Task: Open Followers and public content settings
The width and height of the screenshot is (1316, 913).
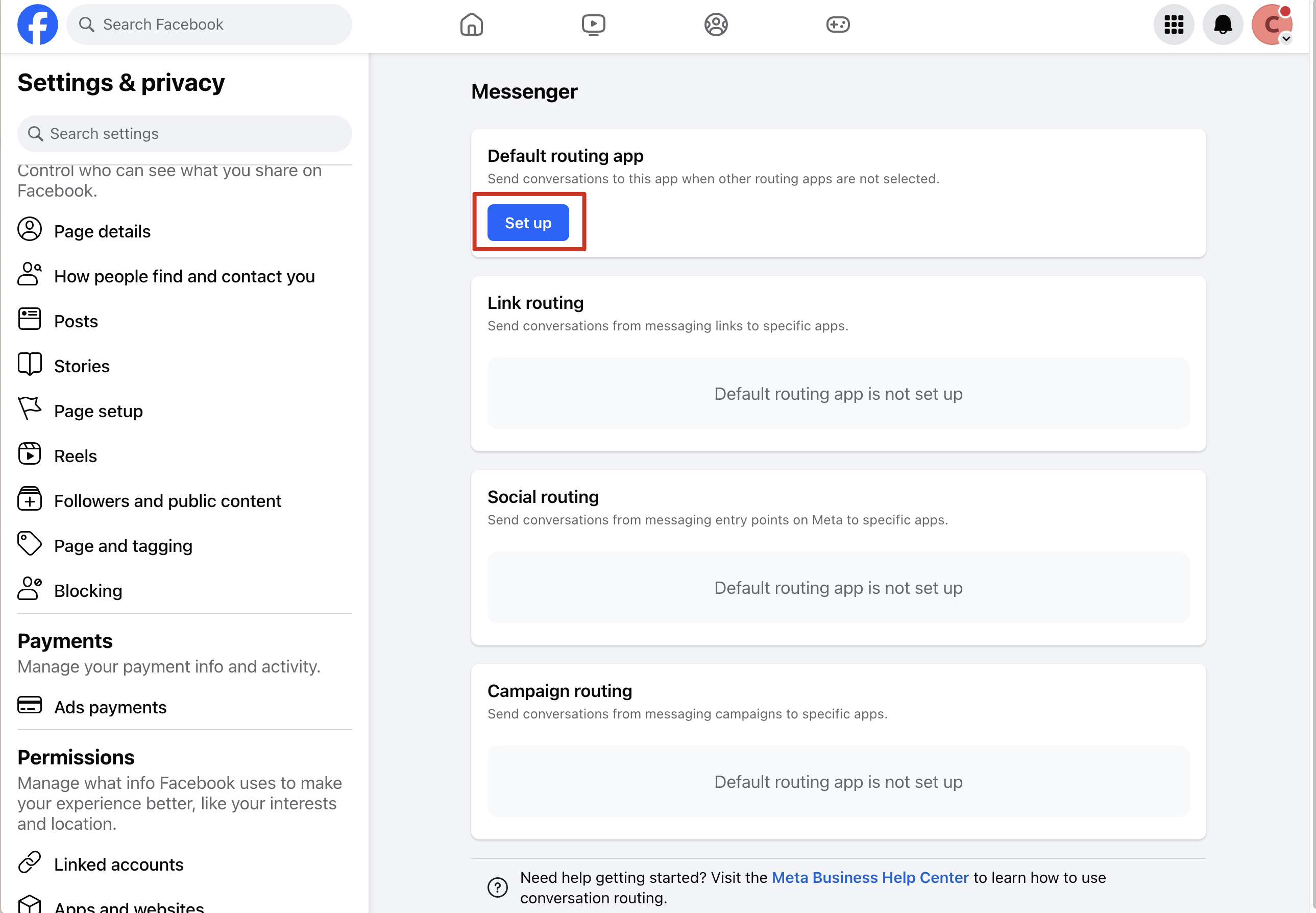Action: (x=185, y=501)
